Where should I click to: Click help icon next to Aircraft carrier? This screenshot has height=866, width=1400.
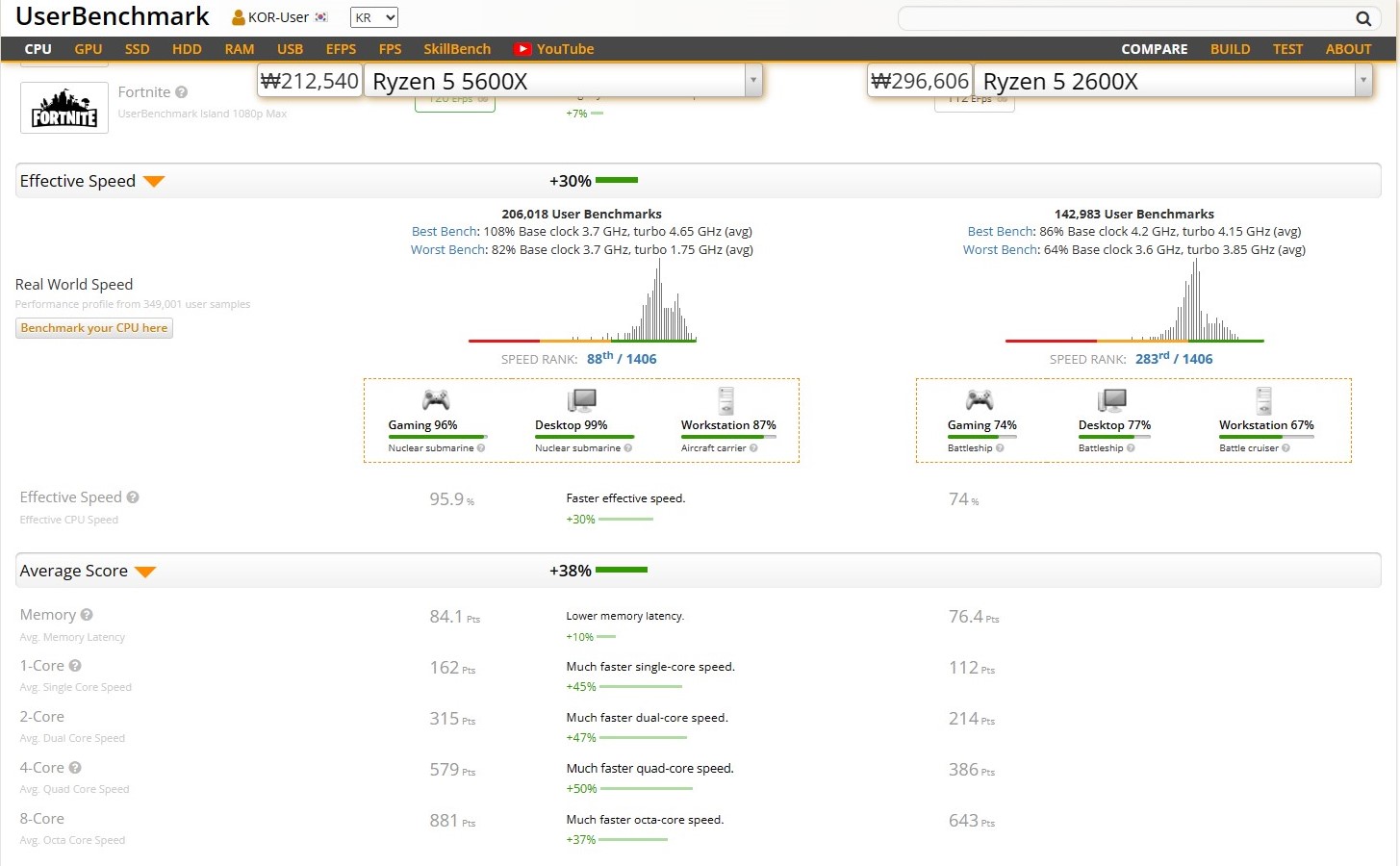click(753, 448)
